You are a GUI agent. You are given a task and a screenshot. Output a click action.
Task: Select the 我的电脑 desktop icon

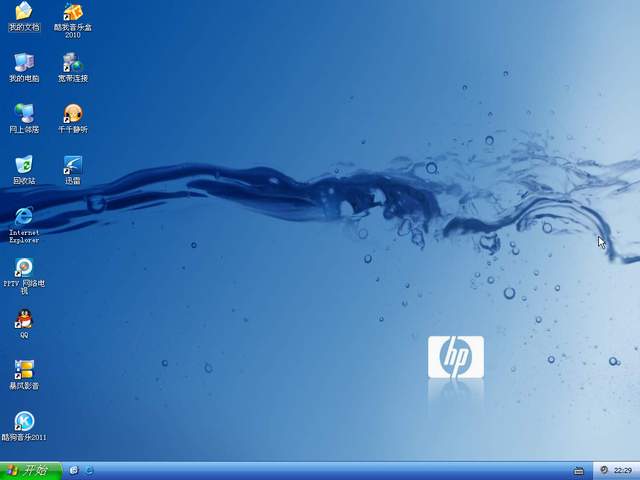pyautogui.click(x=23, y=63)
